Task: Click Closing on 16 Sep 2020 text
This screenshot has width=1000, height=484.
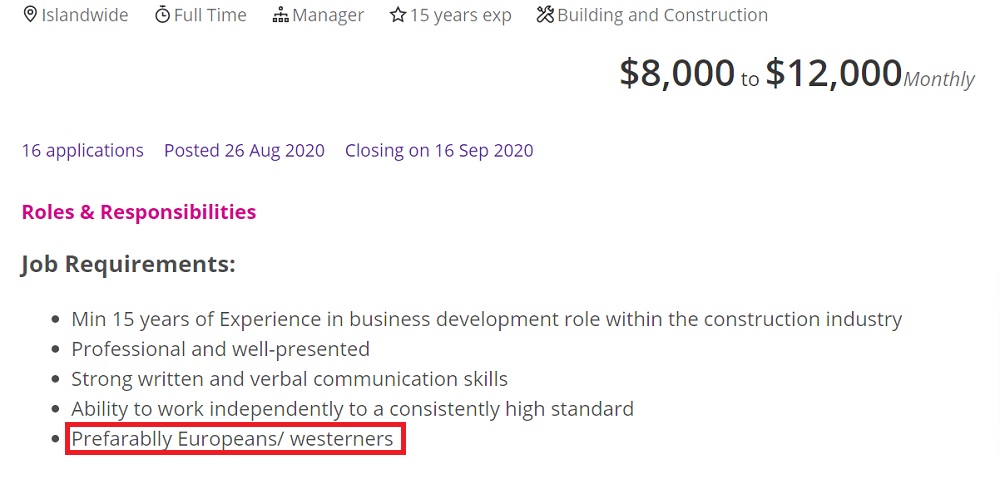Action: pyautogui.click(x=439, y=150)
